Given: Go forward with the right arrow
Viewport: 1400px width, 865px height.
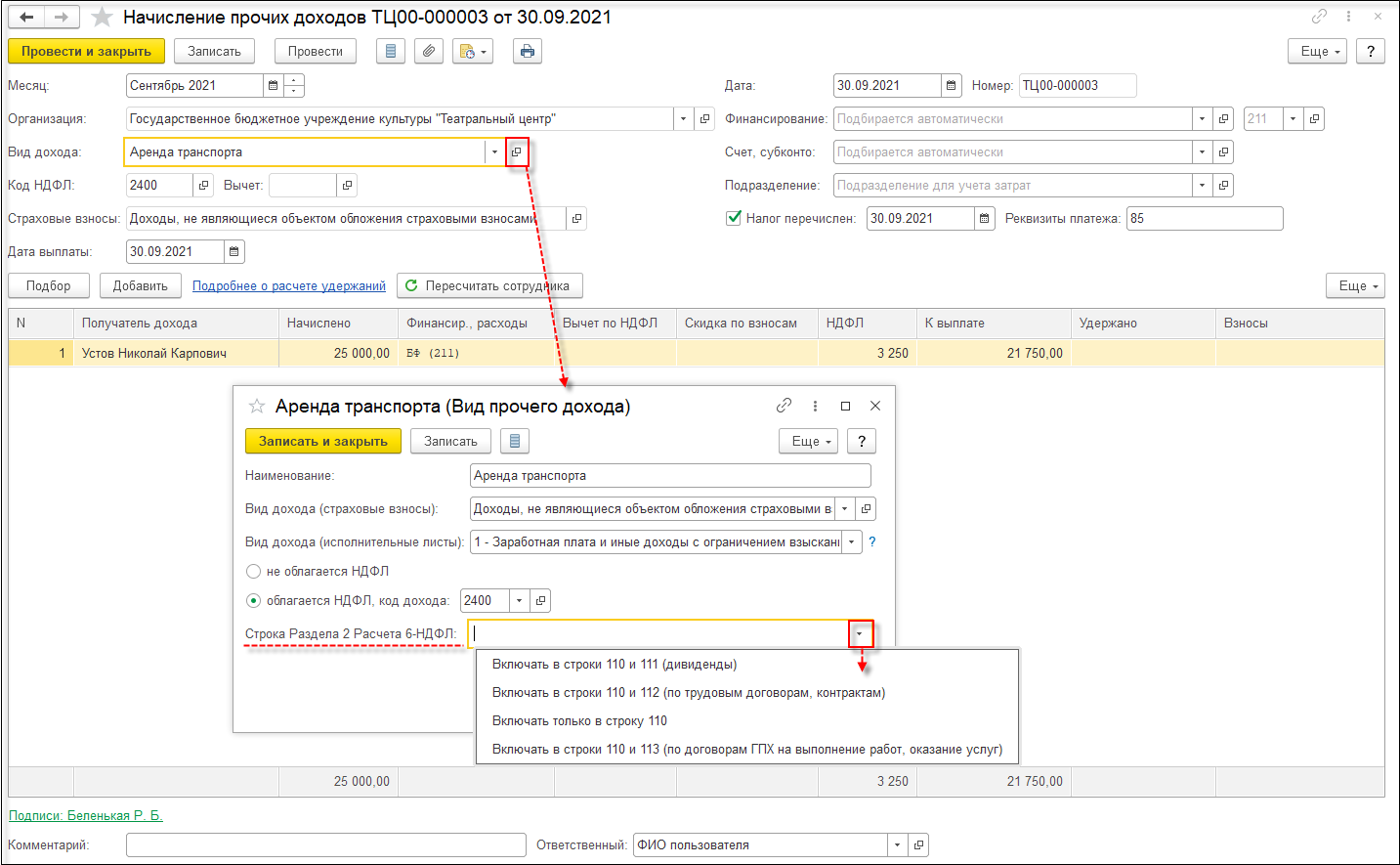Looking at the screenshot, I should 62,18.
